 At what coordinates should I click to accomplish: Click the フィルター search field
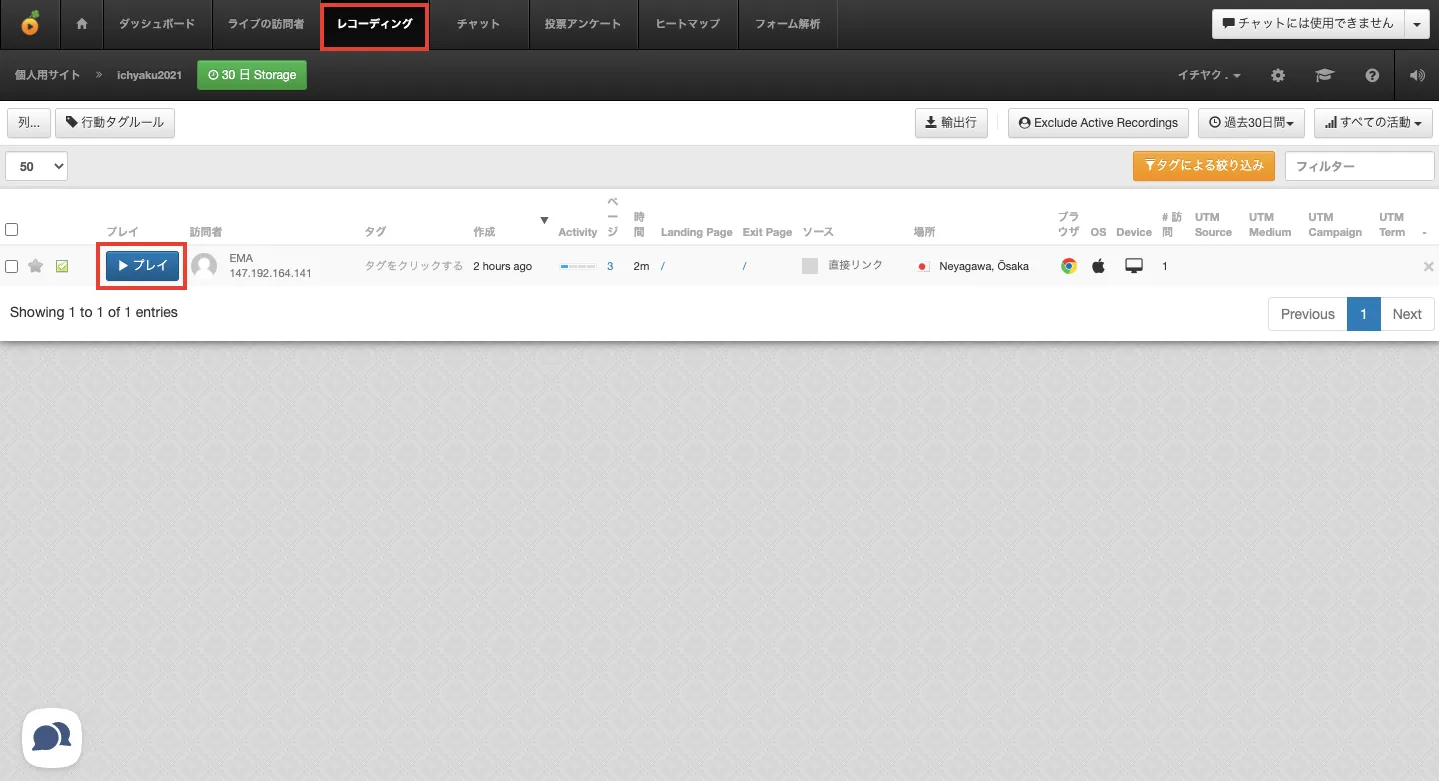click(1359, 166)
